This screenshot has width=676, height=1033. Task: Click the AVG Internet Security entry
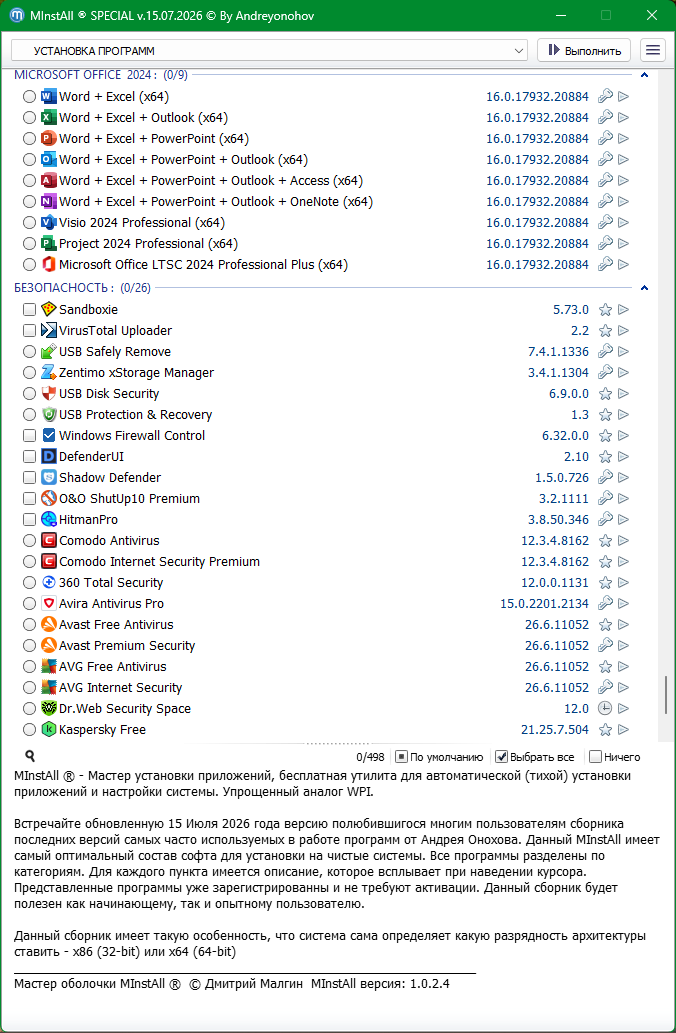pos(121,688)
